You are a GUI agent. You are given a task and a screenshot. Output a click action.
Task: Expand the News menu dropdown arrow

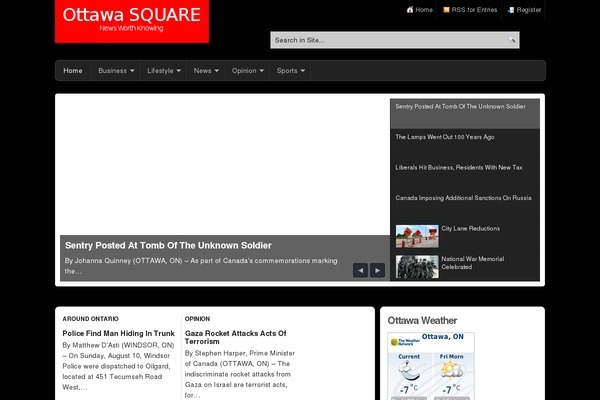217,71
